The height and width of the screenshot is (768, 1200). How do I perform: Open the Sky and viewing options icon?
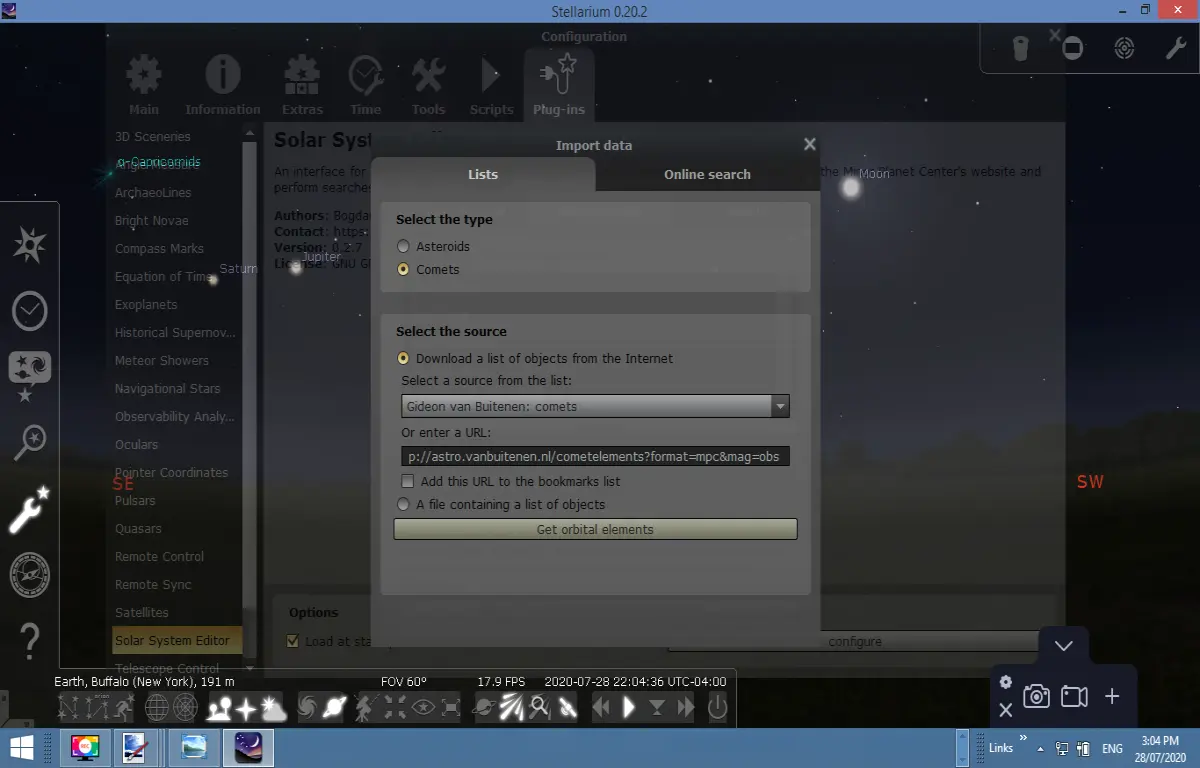click(30, 376)
